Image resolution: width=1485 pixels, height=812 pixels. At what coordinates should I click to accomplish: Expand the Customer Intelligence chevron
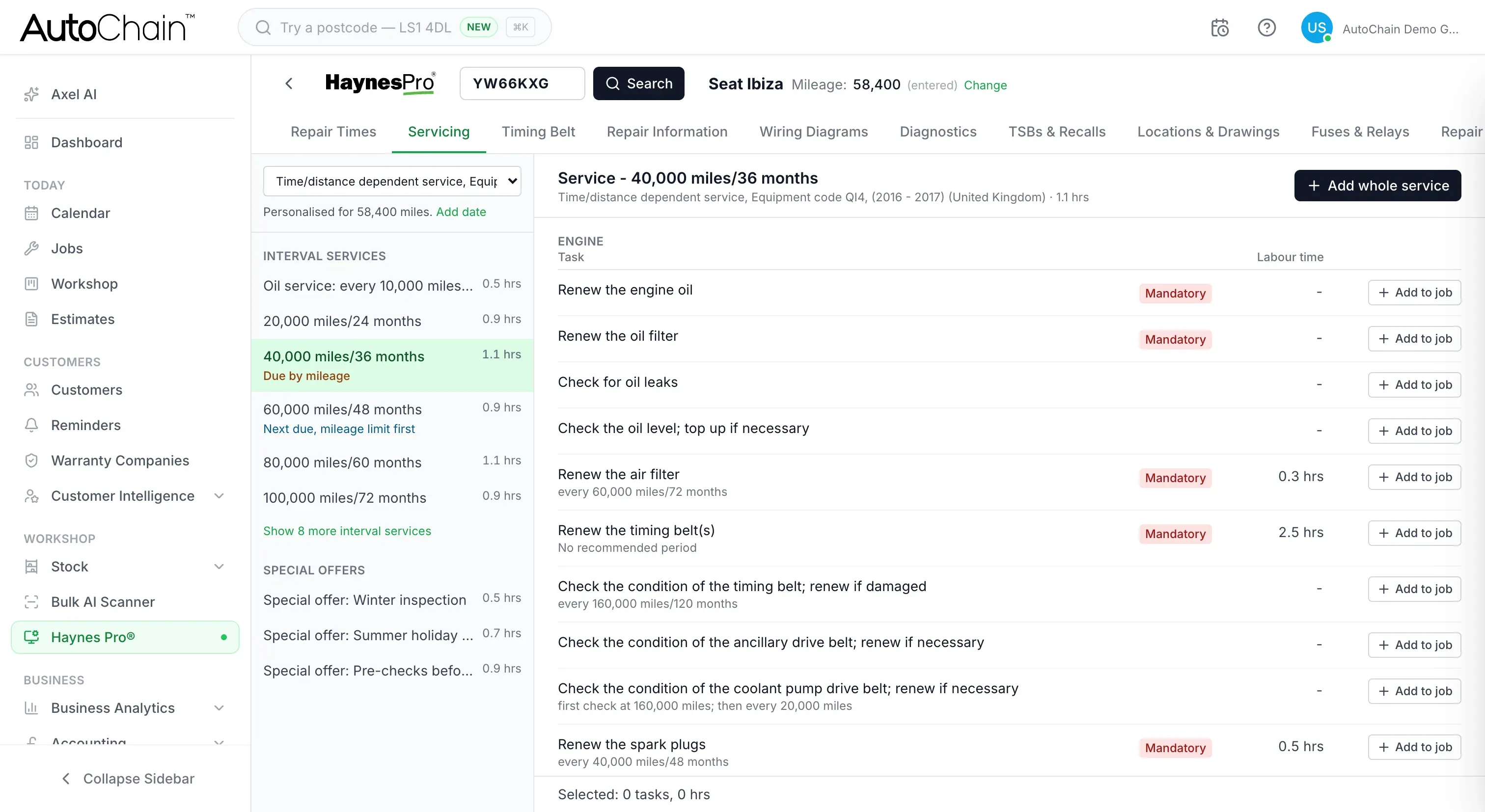click(x=219, y=496)
